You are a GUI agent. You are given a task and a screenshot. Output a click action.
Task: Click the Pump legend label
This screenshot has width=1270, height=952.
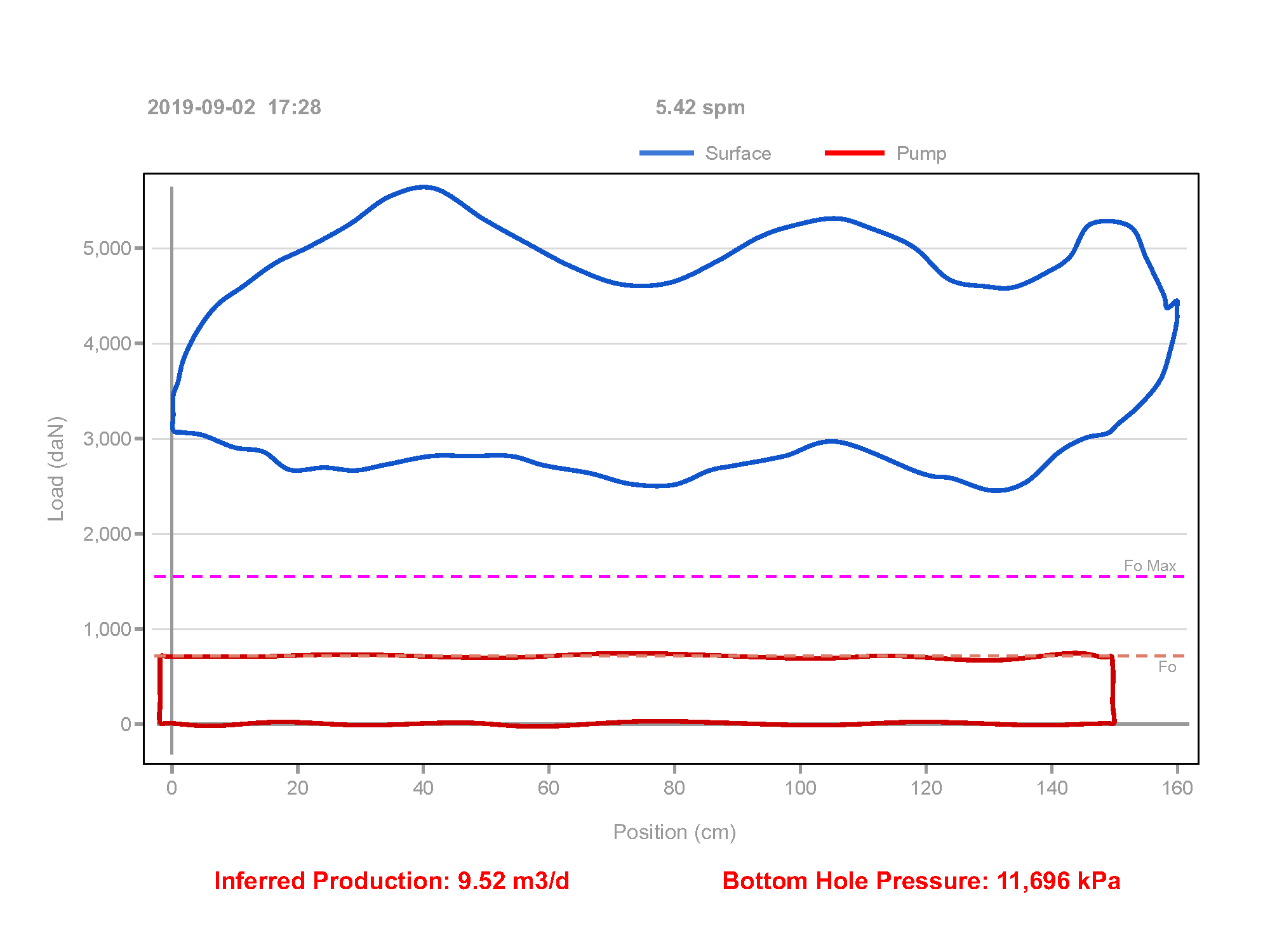(x=921, y=154)
